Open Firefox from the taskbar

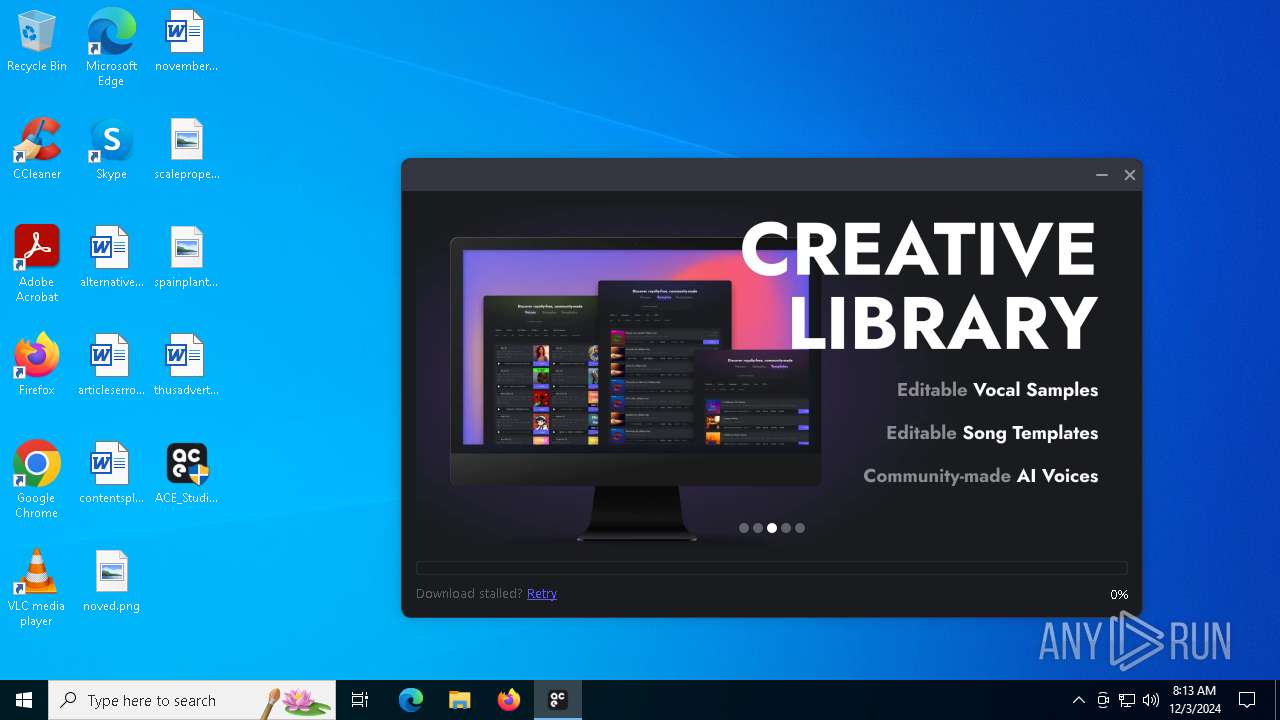click(509, 700)
